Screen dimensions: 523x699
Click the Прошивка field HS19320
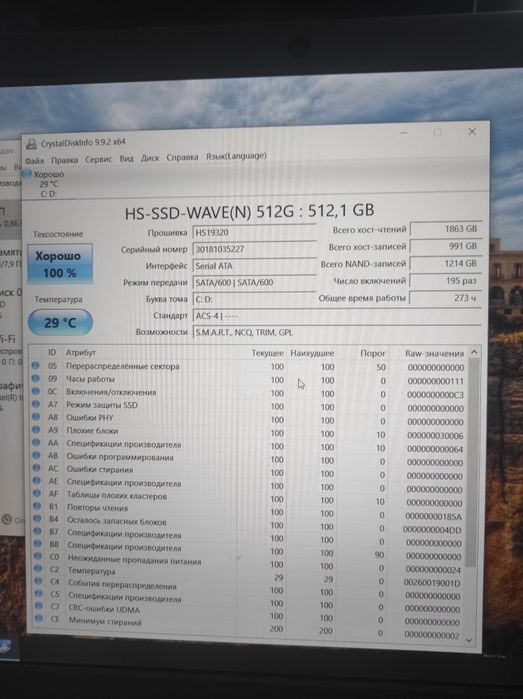pos(254,232)
